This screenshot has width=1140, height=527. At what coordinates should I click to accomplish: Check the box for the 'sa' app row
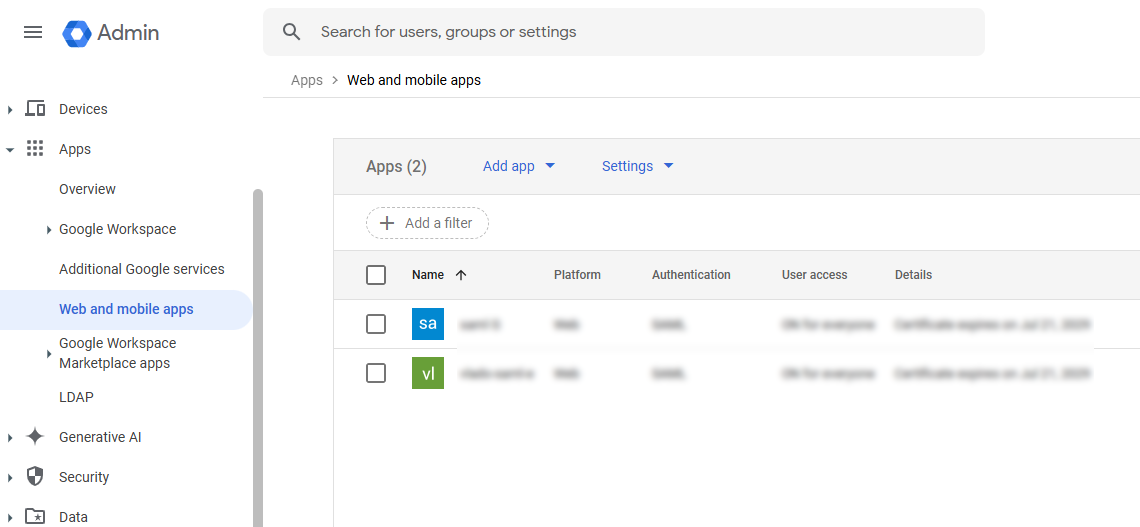point(376,324)
